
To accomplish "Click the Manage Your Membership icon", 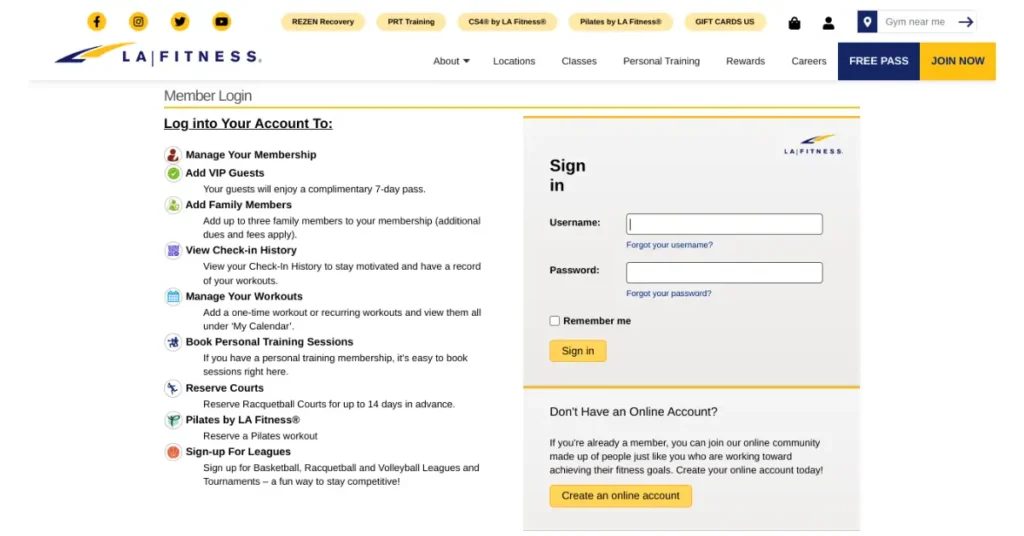I will coord(173,155).
